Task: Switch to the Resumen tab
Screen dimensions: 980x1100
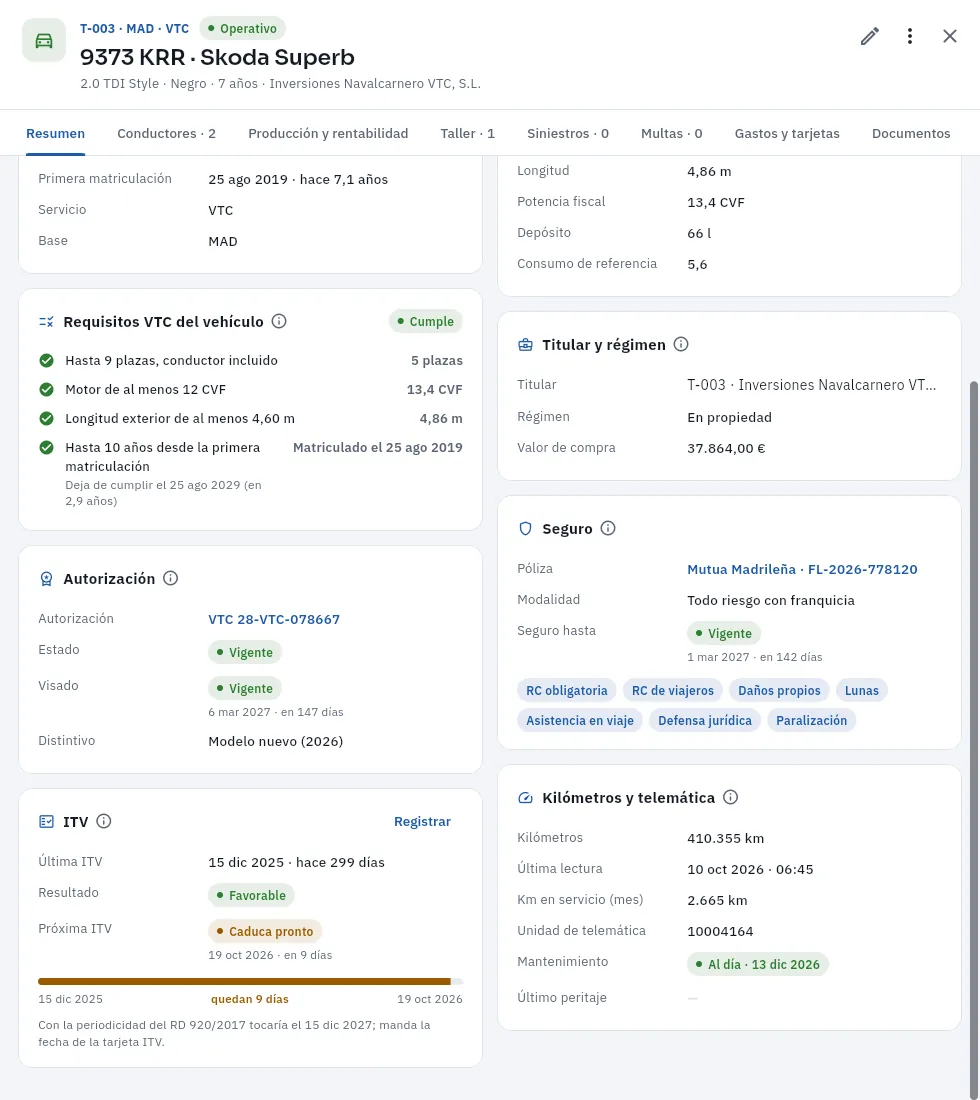Action: [55, 133]
